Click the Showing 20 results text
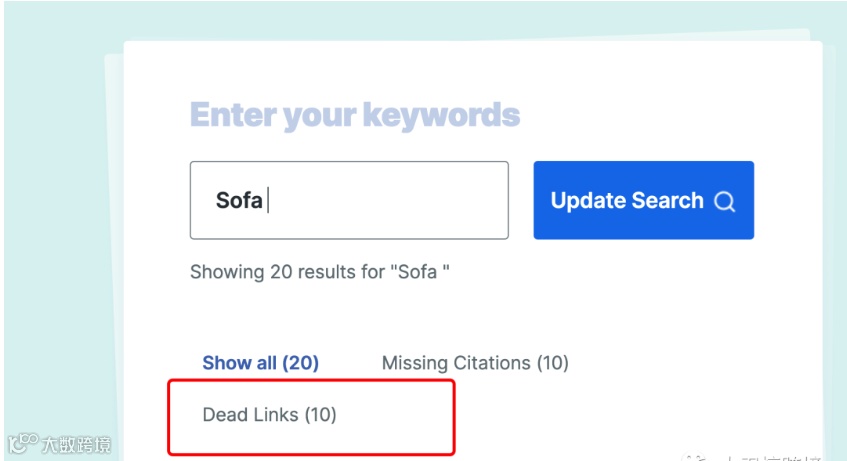Image resolution: width=847 pixels, height=461 pixels. tap(319, 271)
